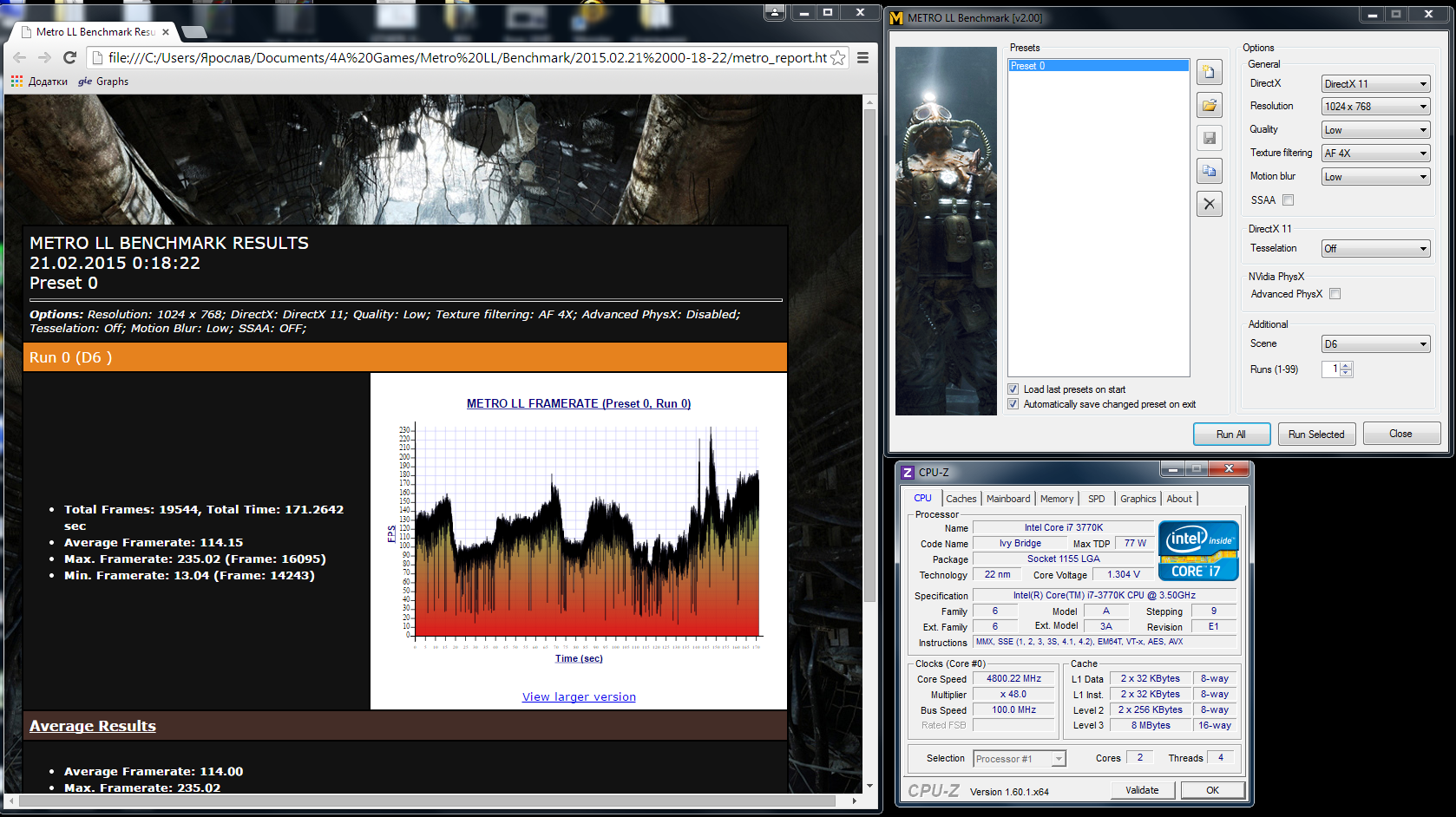This screenshot has width=1456, height=817.
Task: Open a preset file in Metro Benchmark
Action: [x=1210, y=105]
